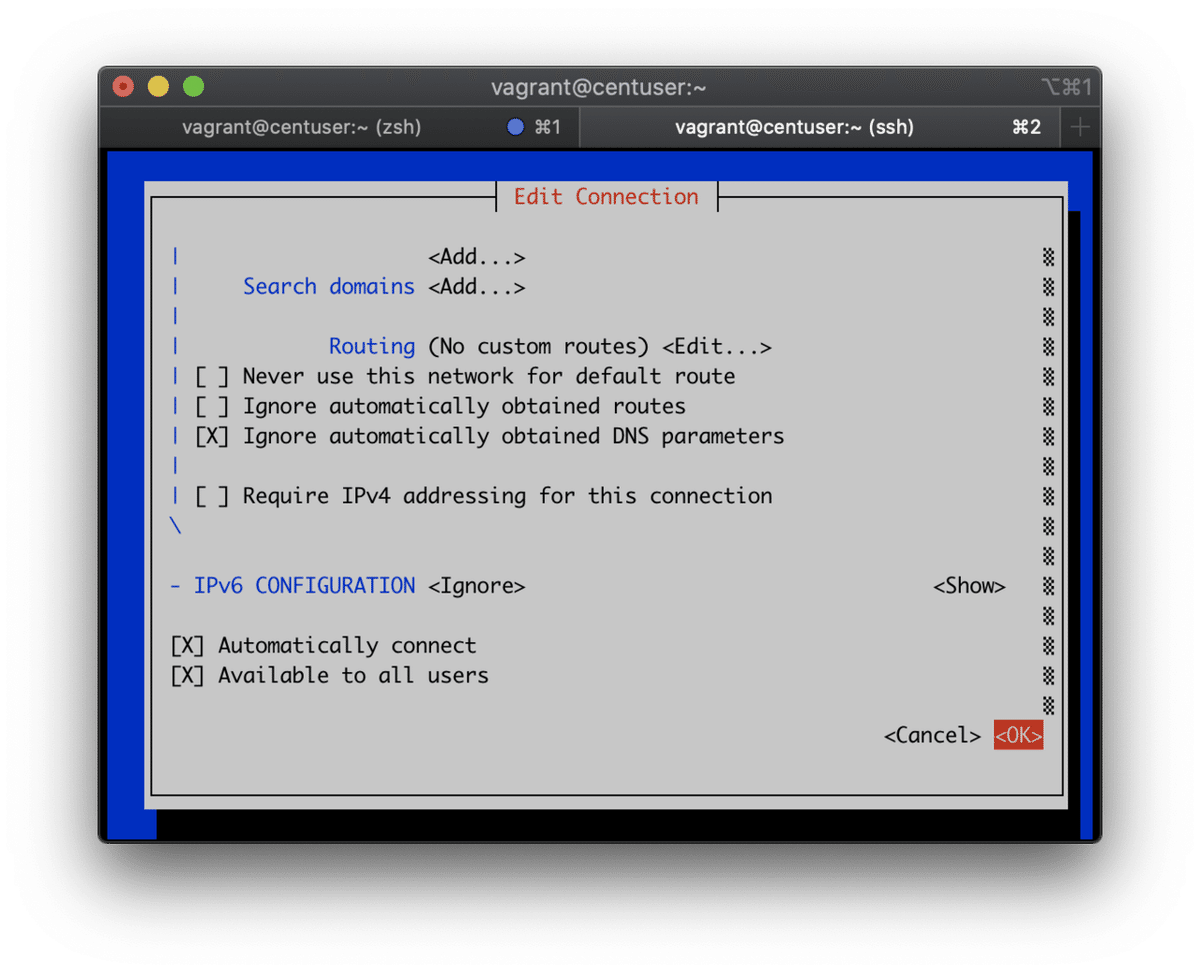1200x973 pixels.
Task: Click the blue activity dot on zsh tab
Action: pos(516,127)
